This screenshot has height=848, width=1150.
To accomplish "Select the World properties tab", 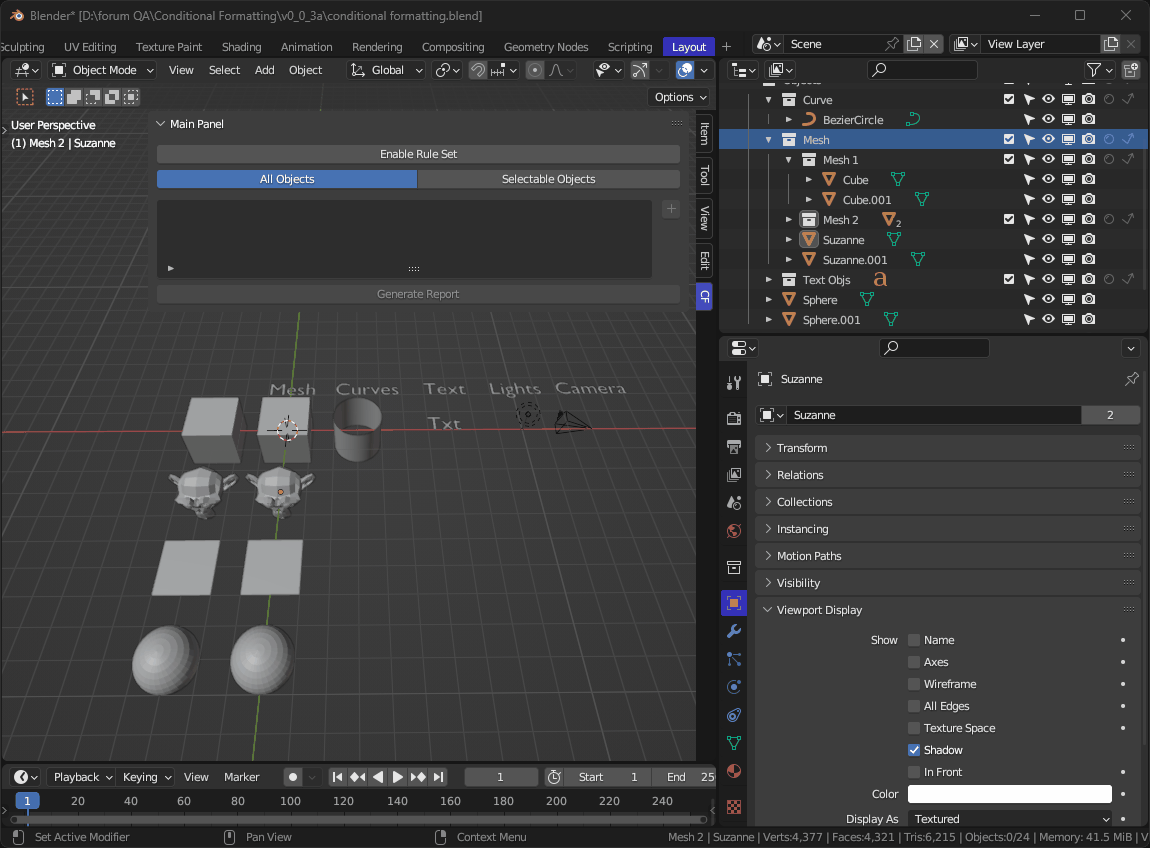I will tap(734, 529).
